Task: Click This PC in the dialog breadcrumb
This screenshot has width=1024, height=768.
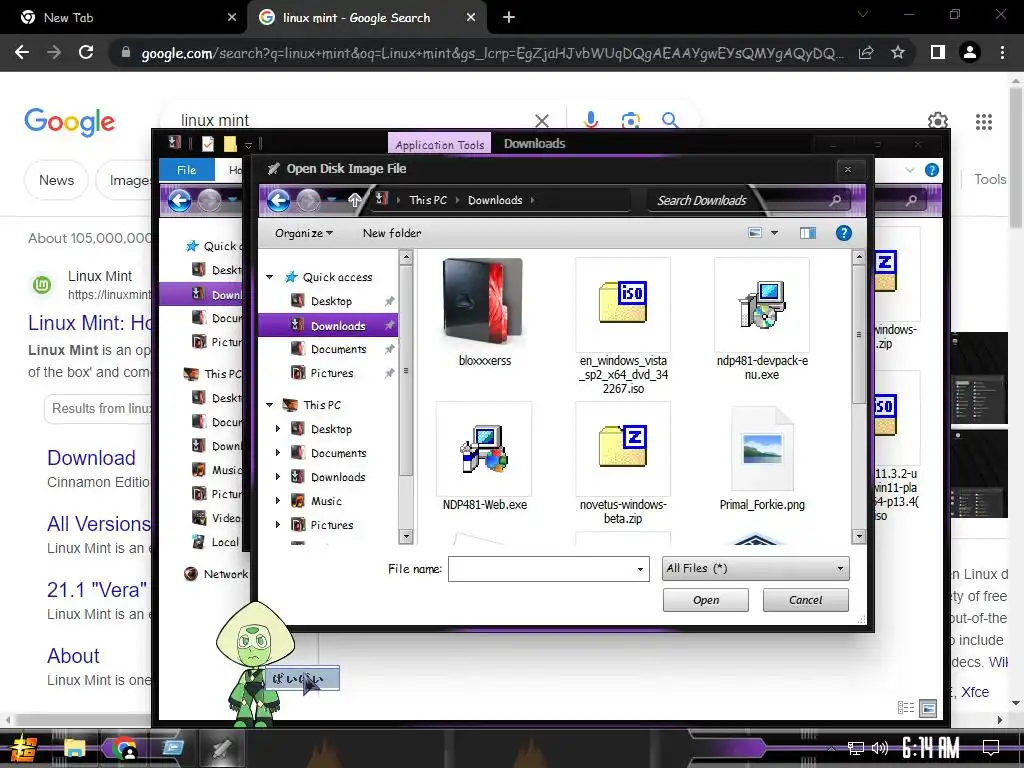Action: click(x=428, y=200)
